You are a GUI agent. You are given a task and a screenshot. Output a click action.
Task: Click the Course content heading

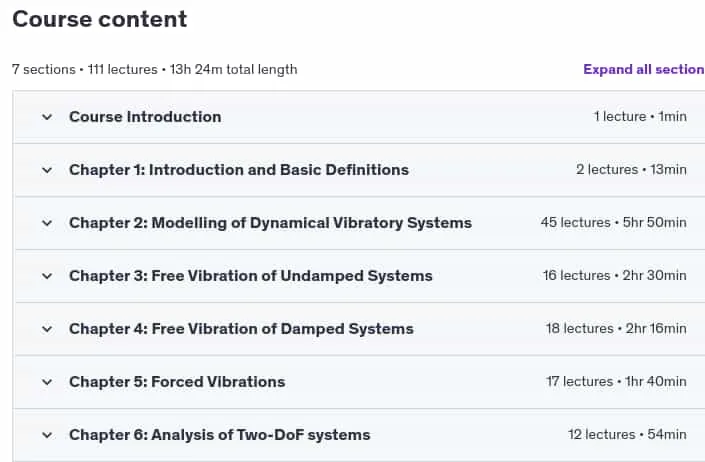click(x=99, y=19)
